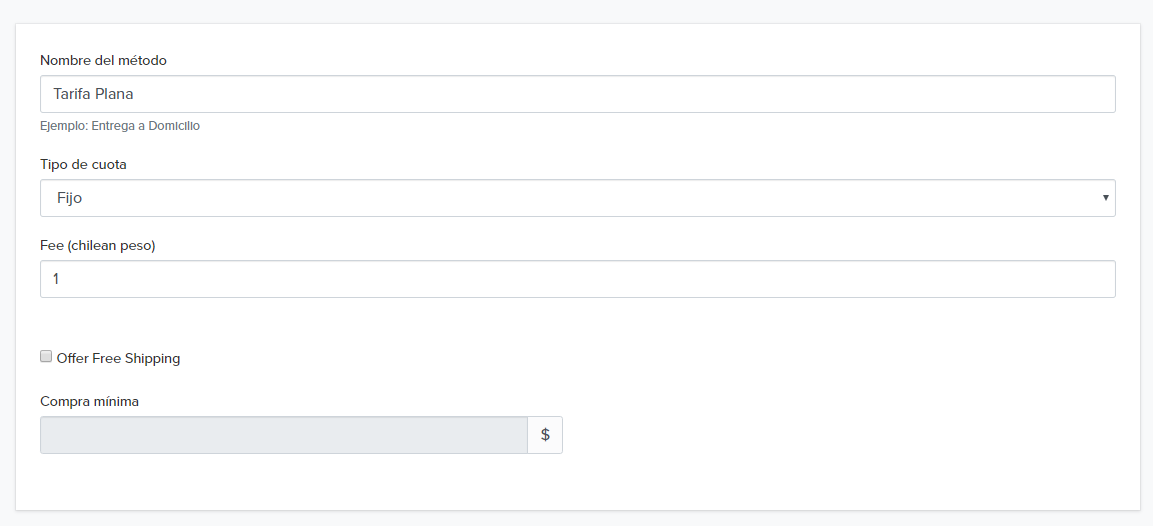The height and width of the screenshot is (526, 1153).
Task: Click the dollar sign currency addon
Action: (x=545, y=435)
